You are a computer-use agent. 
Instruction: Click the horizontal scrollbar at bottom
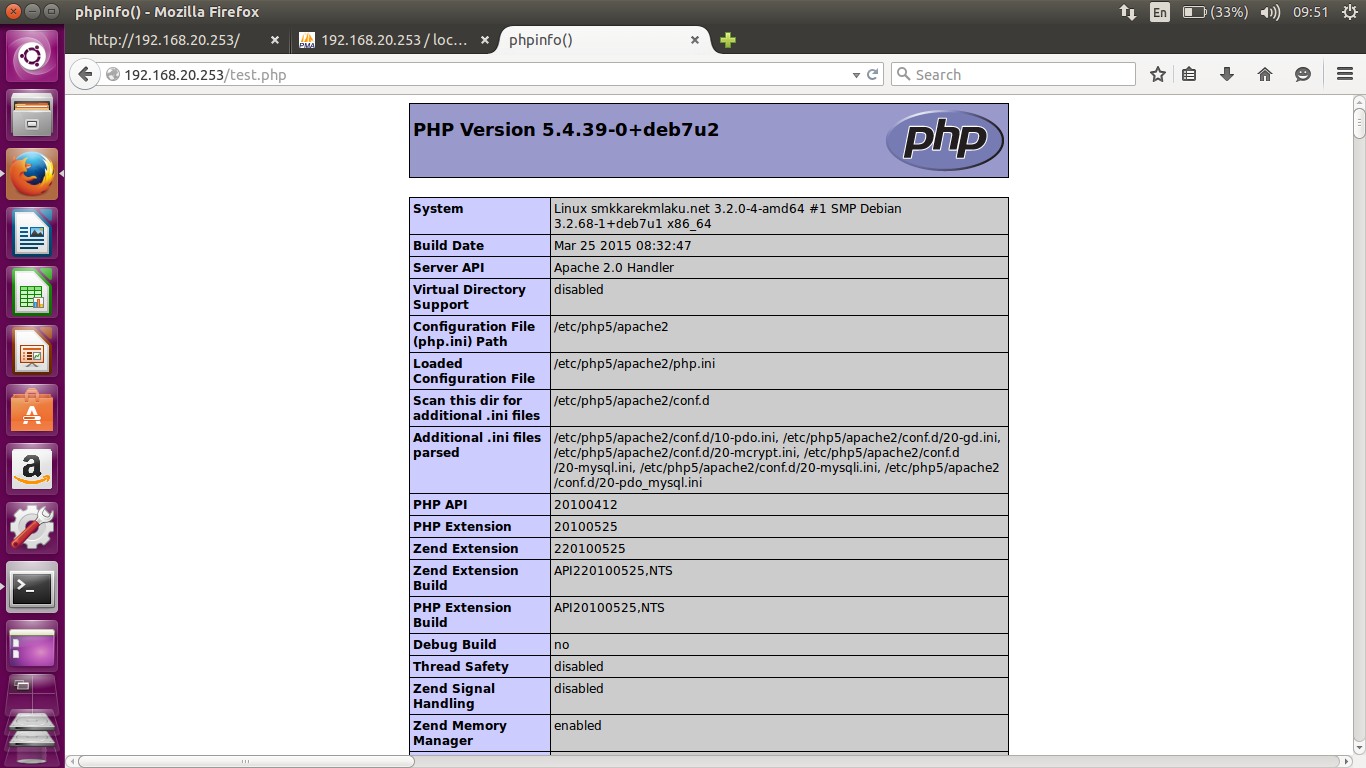pos(245,761)
